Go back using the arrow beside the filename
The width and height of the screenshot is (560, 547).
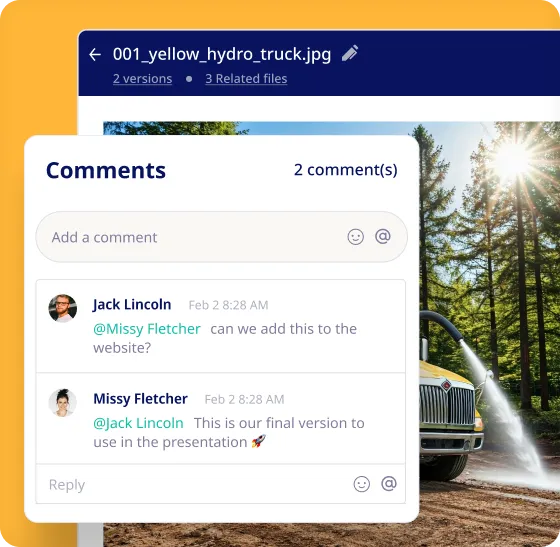click(95, 55)
